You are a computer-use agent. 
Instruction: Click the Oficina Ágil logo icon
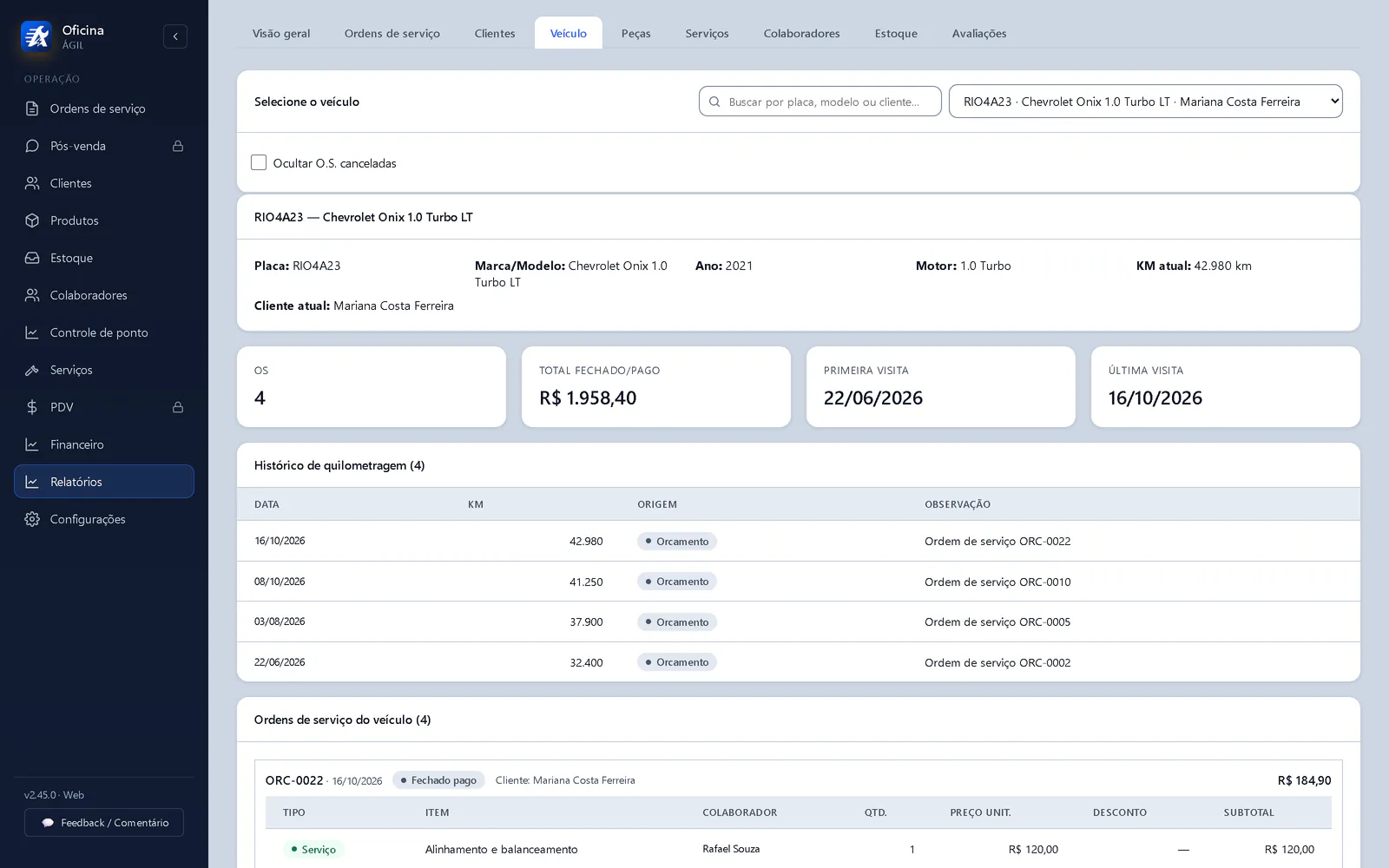tap(36, 36)
